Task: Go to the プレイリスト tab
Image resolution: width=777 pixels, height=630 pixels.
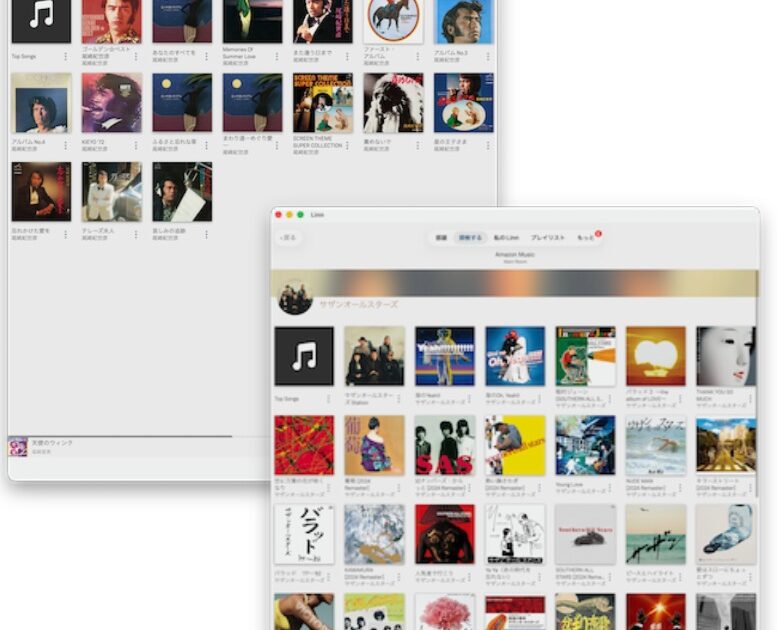Action: 548,238
